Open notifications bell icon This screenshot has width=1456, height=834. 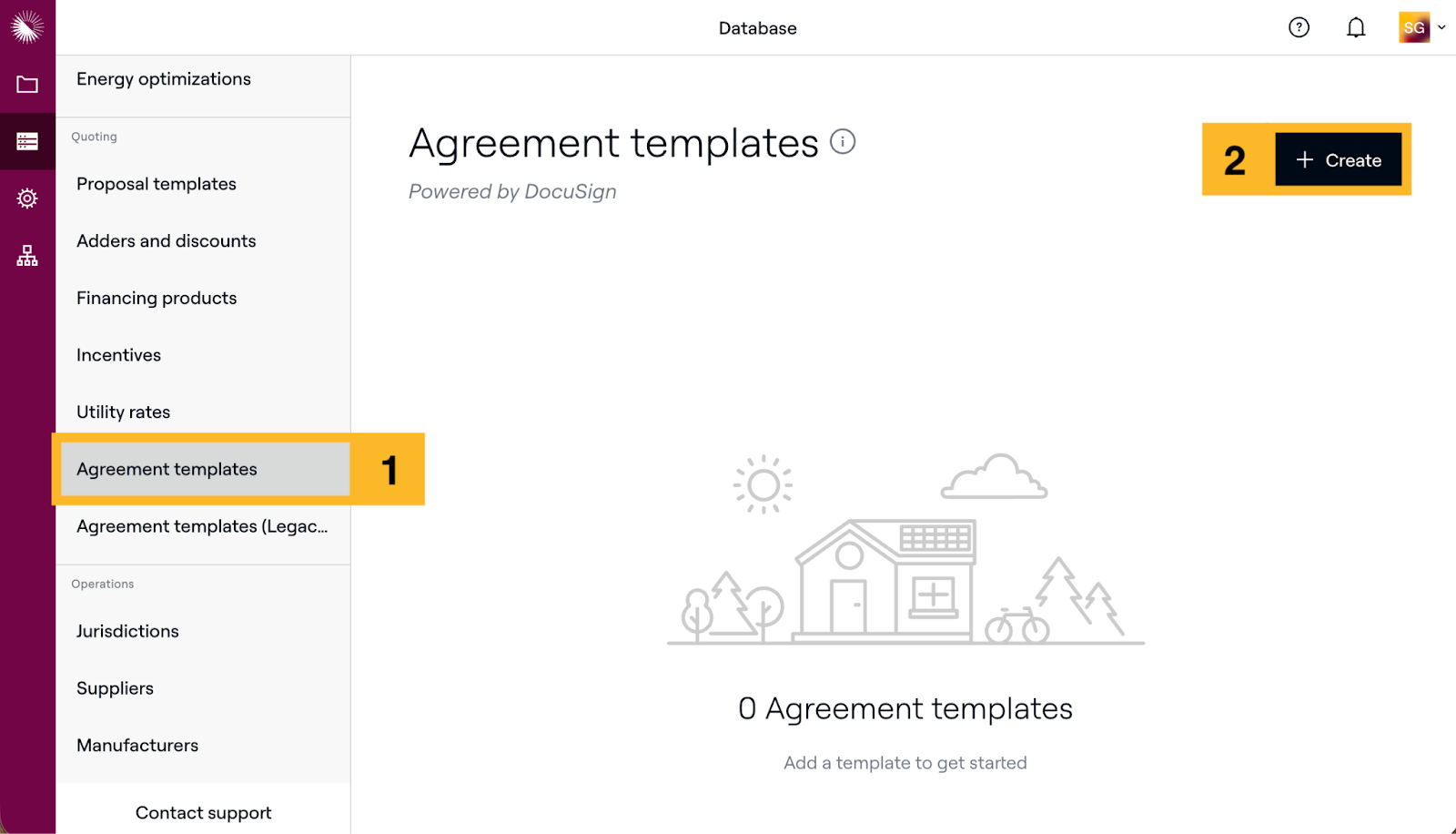pyautogui.click(x=1356, y=27)
